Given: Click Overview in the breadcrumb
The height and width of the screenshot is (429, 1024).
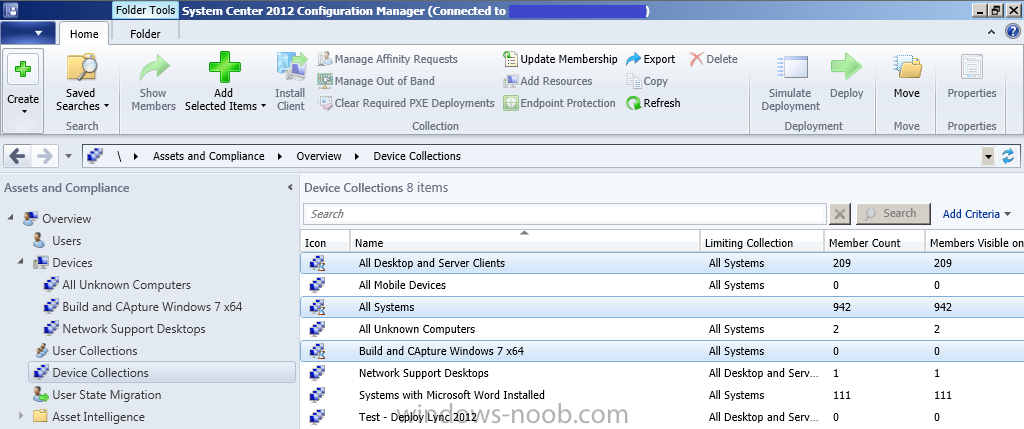Looking at the screenshot, I should pyautogui.click(x=319, y=157).
